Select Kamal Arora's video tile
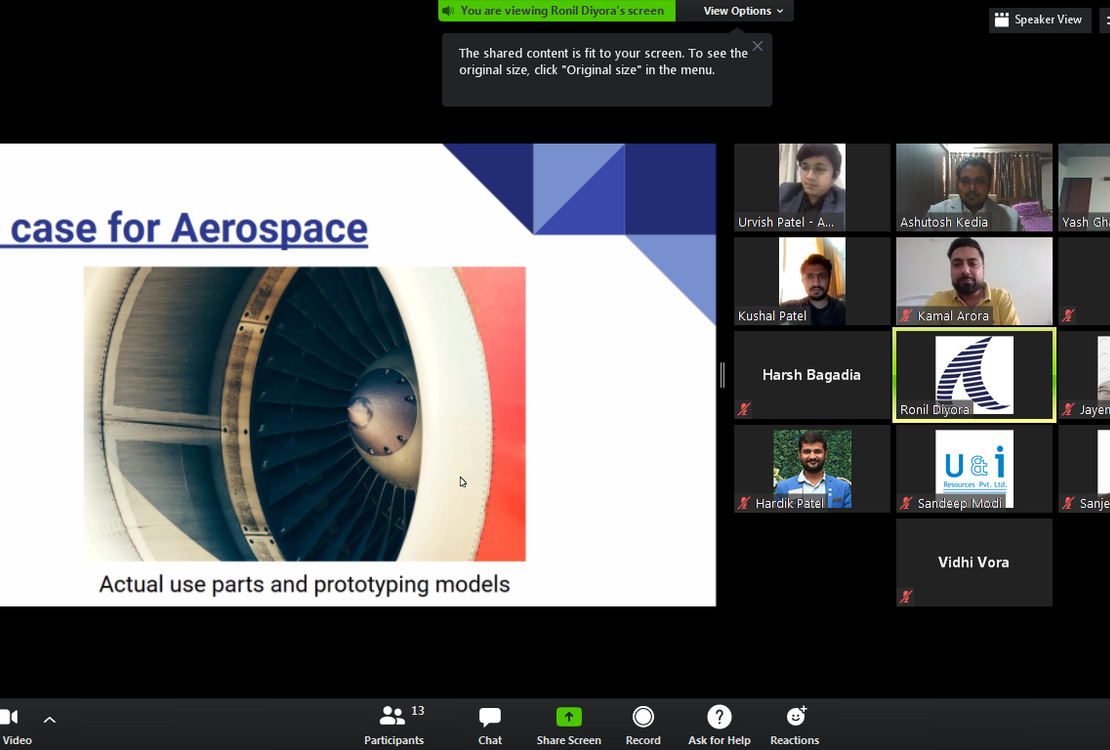The height and width of the screenshot is (750, 1110). (974, 281)
